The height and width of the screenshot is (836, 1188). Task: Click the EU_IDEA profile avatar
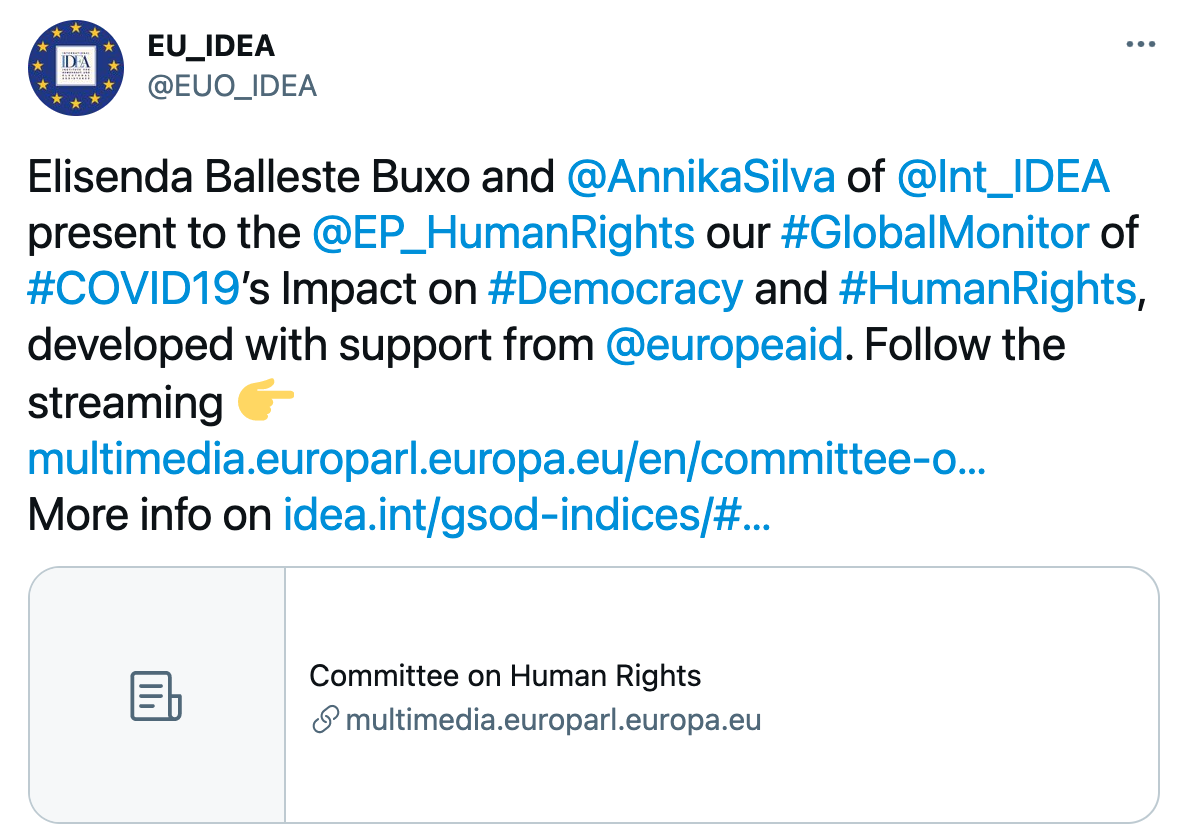pos(76,66)
